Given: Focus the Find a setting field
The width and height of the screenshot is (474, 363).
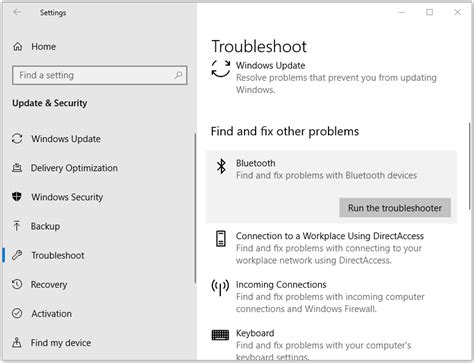Looking at the screenshot, I should pos(99,75).
